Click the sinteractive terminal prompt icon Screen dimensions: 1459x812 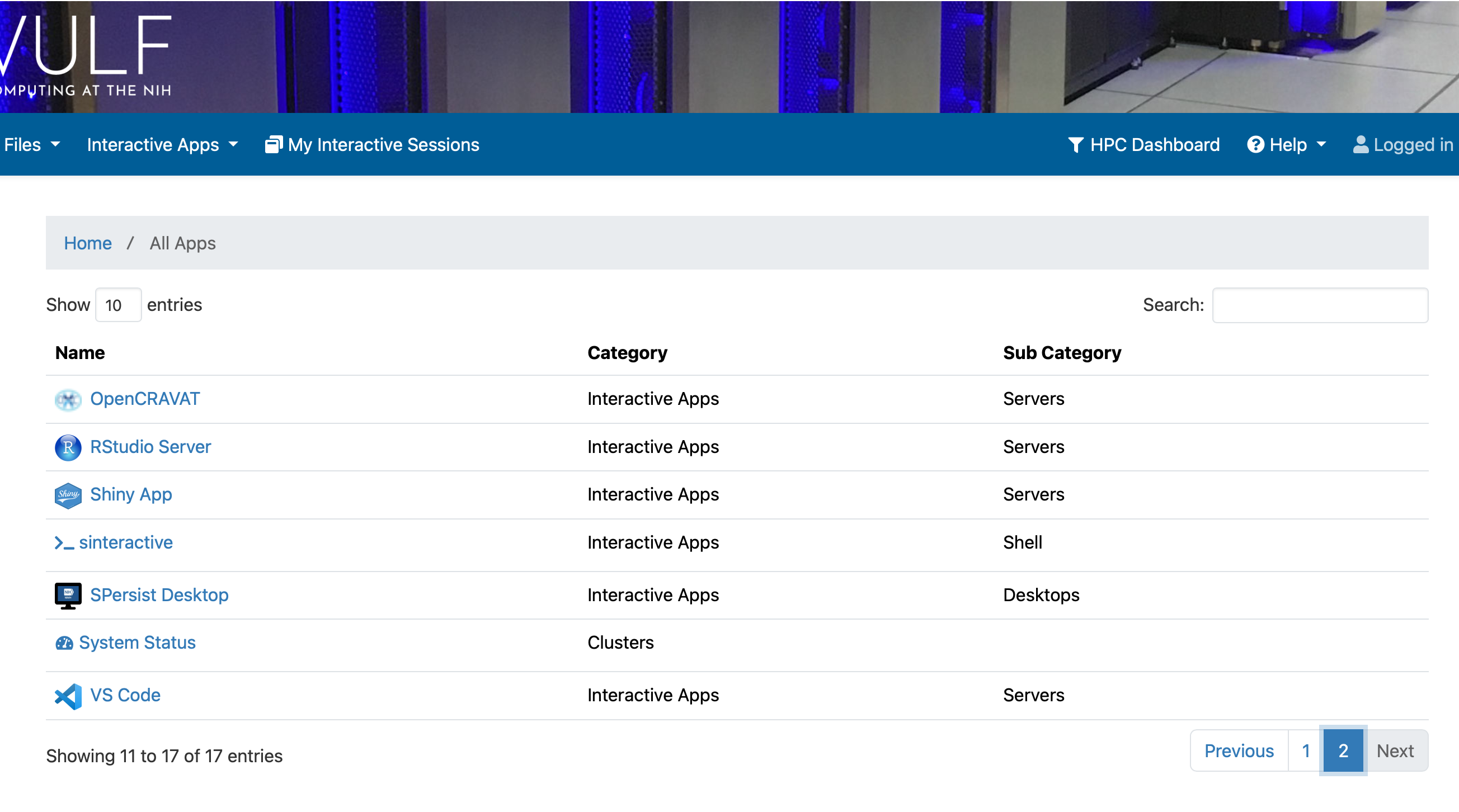64,543
